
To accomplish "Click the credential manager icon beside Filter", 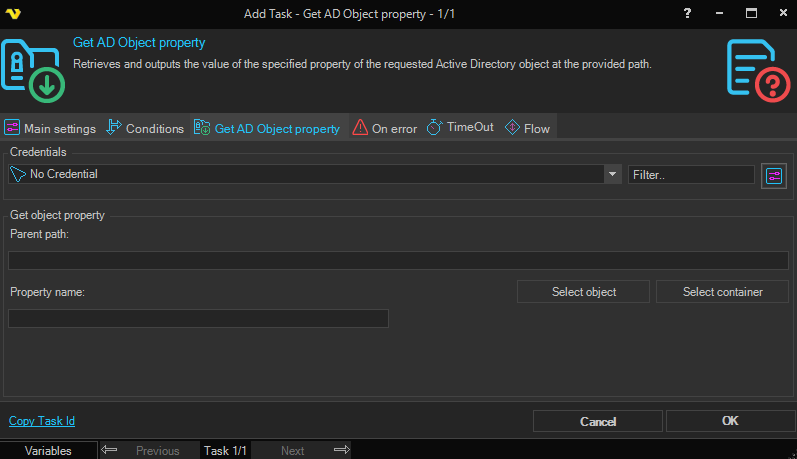I will coord(774,175).
